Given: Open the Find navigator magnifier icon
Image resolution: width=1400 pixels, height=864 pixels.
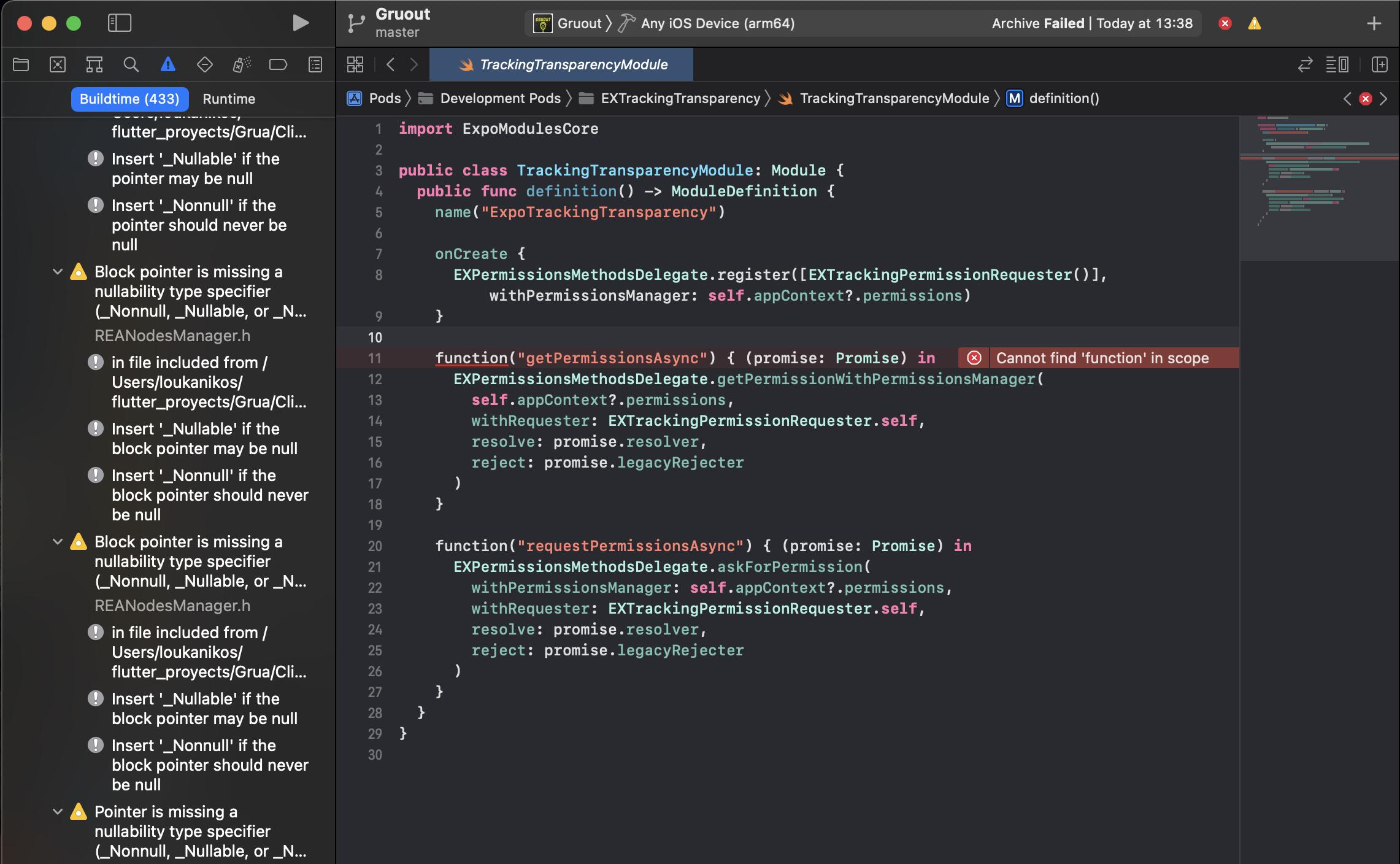Looking at the screenshot, I should point(131,64).
